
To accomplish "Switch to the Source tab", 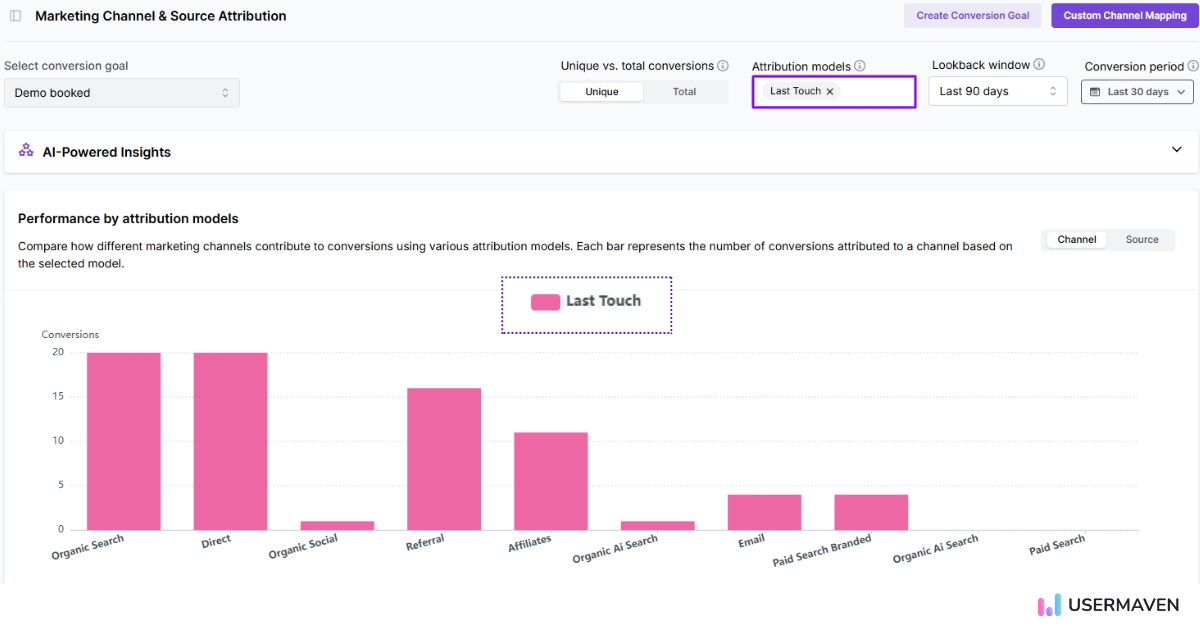I will tap(1140, 239).
